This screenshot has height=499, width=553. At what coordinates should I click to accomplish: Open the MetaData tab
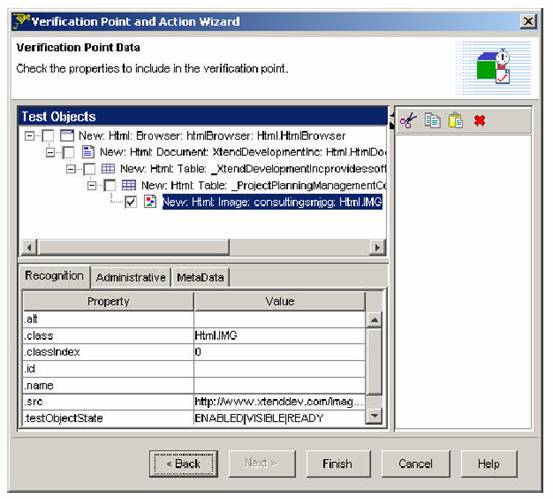200,277
